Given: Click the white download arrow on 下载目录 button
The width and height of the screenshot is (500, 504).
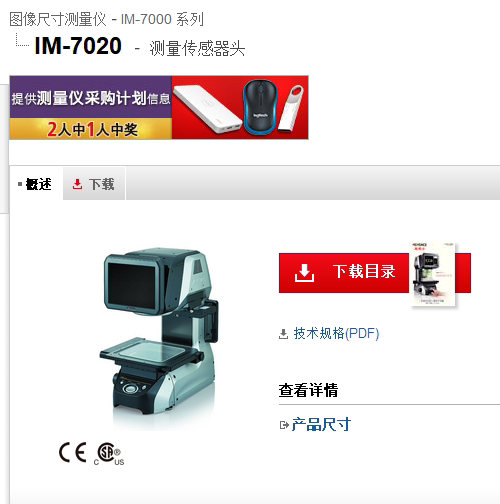Looking at the screenshot, I should (x=304, y=273).
